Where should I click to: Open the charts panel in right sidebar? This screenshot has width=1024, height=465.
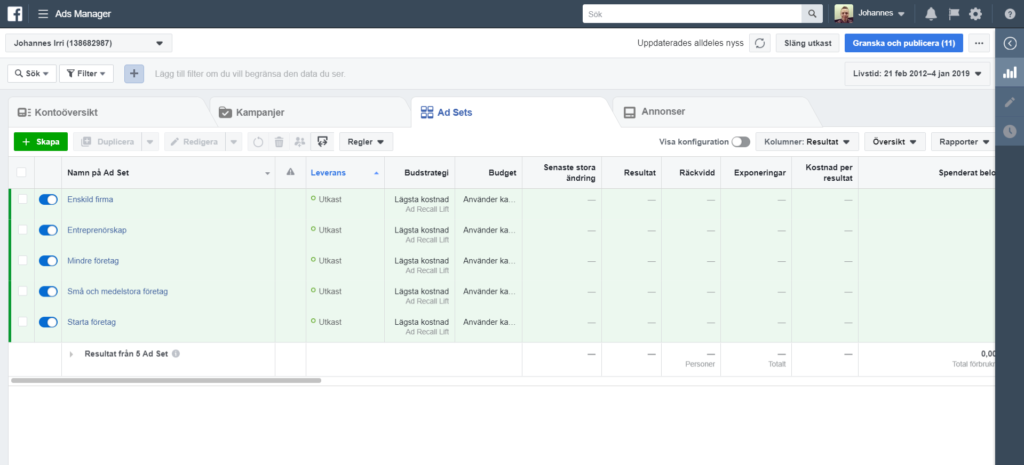(1010, 73)
